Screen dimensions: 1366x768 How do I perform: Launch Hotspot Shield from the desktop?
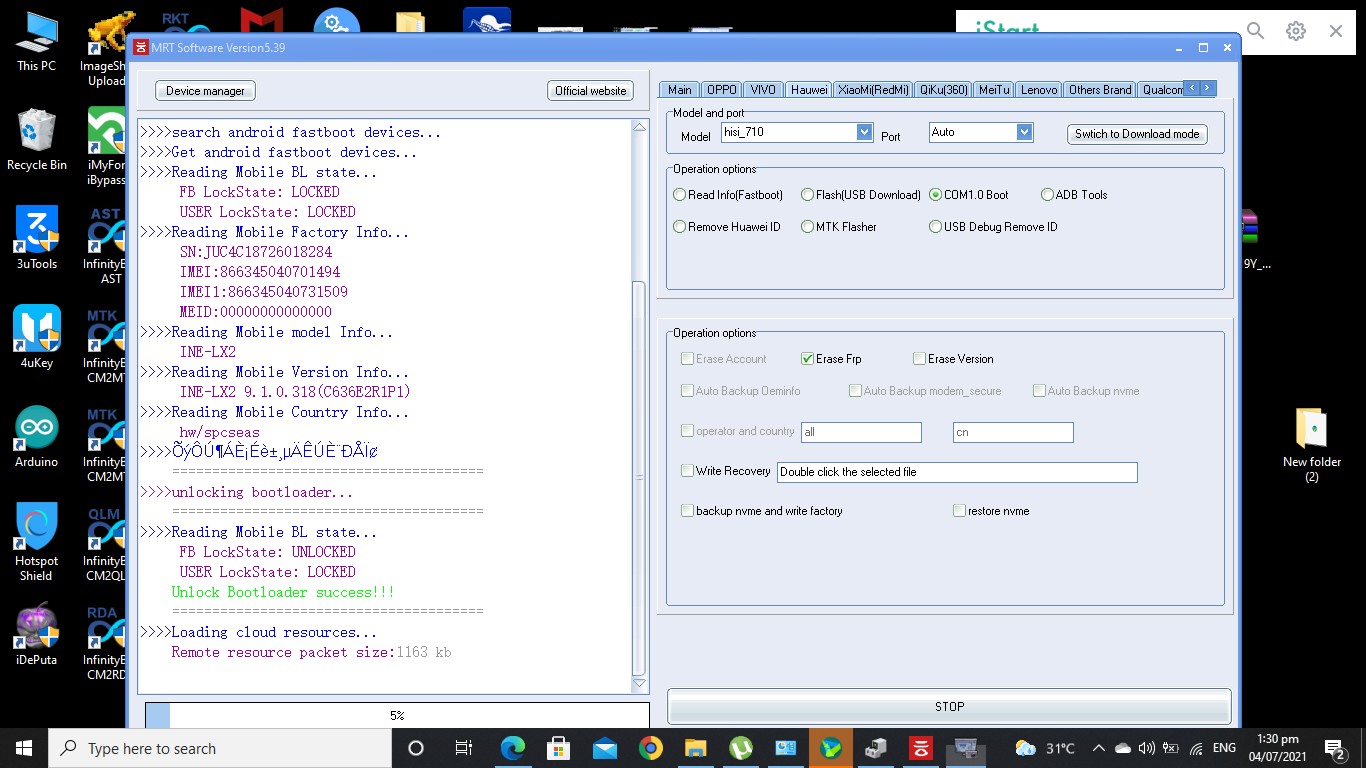(37, 541)
